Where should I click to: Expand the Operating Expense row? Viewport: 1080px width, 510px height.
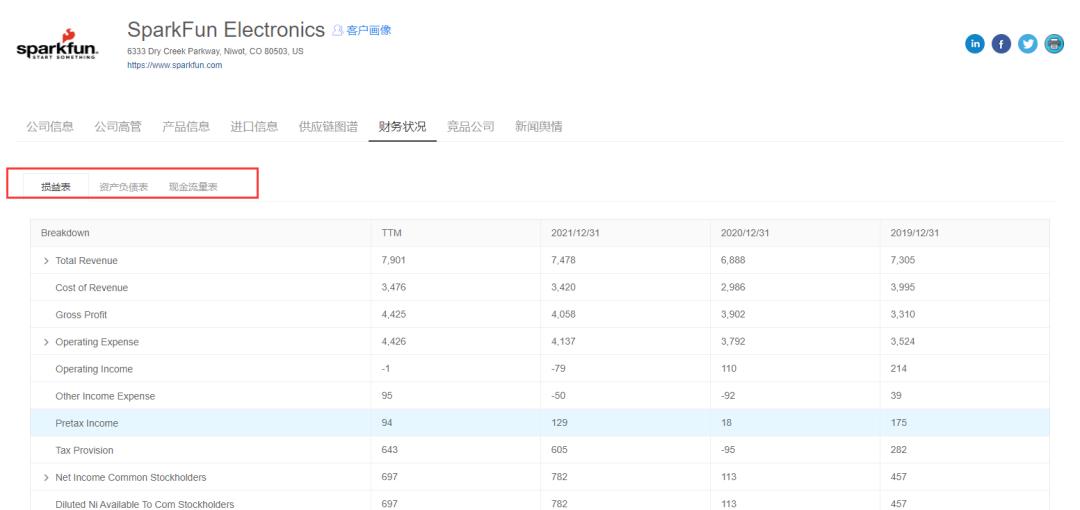click(x=46, y=343)
